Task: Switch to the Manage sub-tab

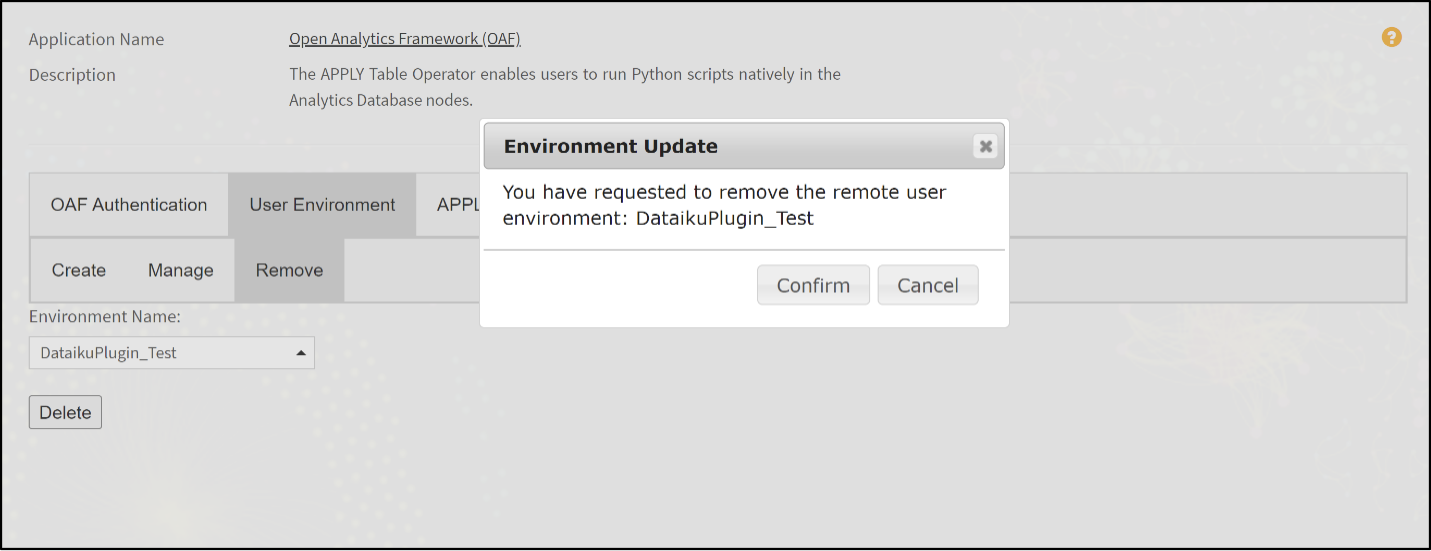Action: [181, 270]
